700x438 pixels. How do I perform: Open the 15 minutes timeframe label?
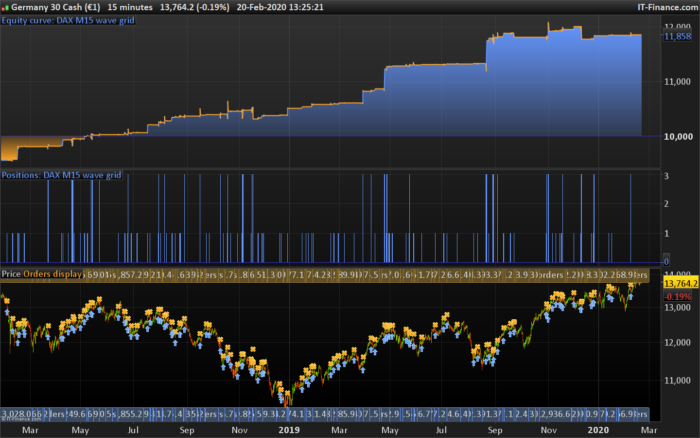coord(130,7)
